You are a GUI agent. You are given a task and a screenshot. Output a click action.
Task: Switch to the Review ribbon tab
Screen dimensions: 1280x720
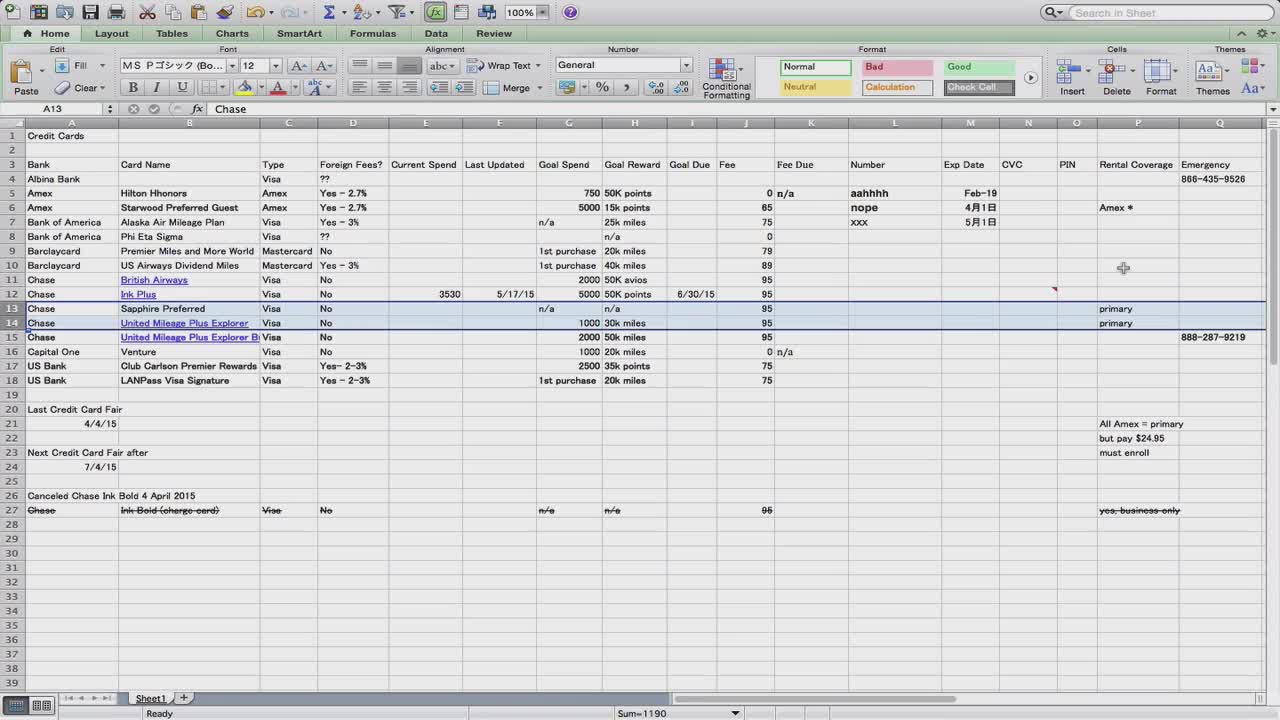coord(494,34)
